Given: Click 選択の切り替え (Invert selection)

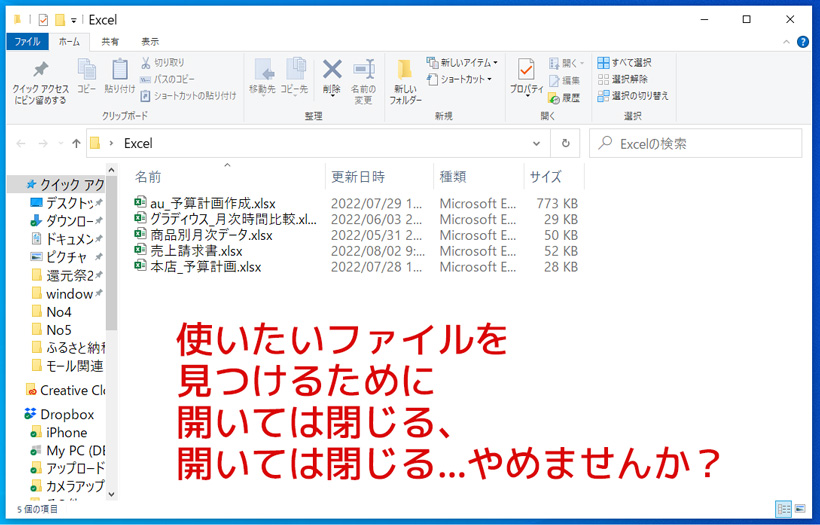Looking at the screenshot, I should (x=633, y=96).
